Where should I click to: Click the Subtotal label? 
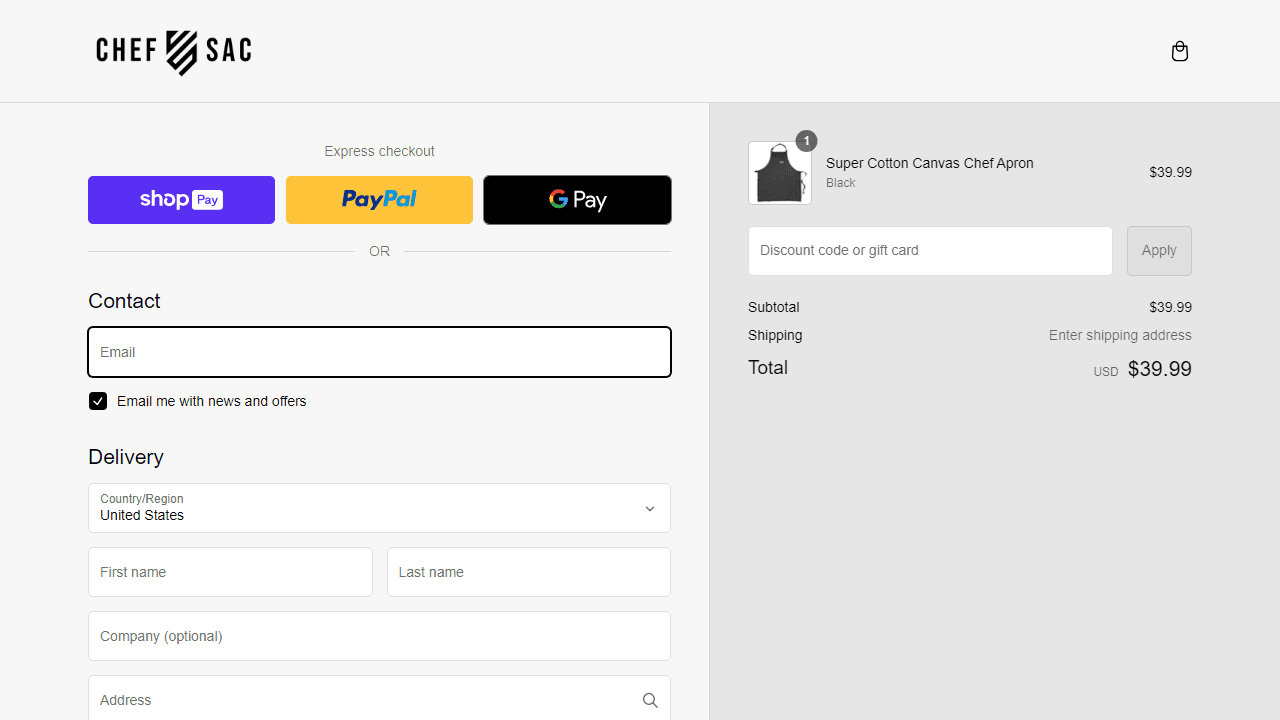(x=774, y=307)
